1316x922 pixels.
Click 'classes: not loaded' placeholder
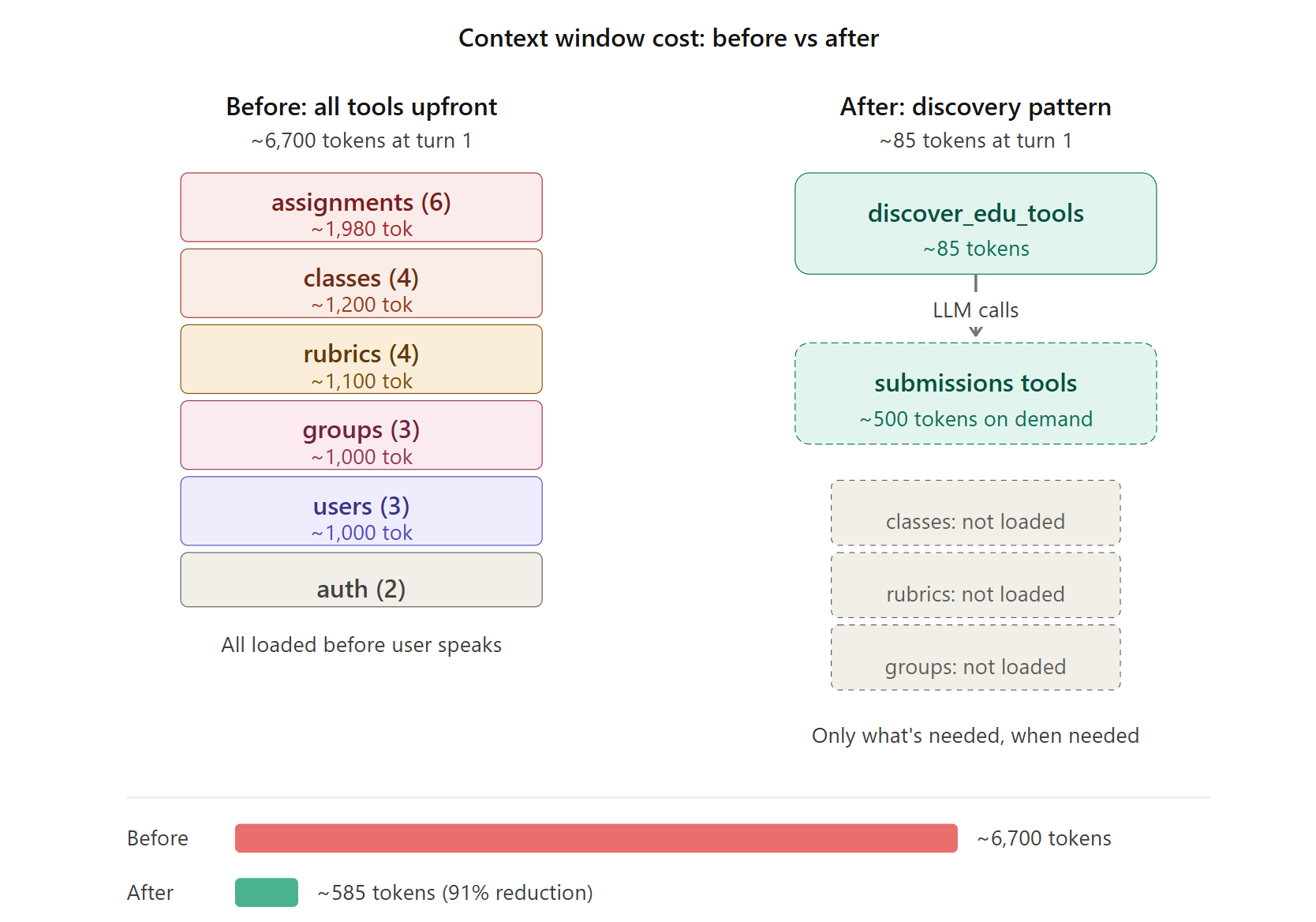click(976, 512)
